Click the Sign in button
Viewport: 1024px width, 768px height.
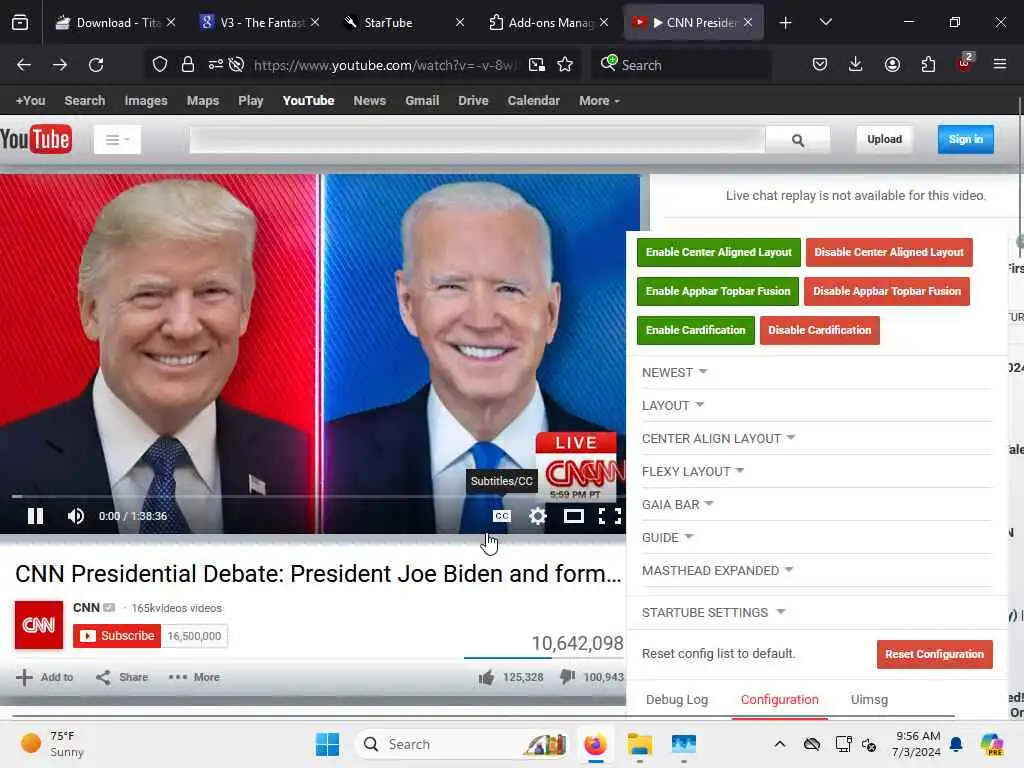pyautogui.click(x=965, y=139)
